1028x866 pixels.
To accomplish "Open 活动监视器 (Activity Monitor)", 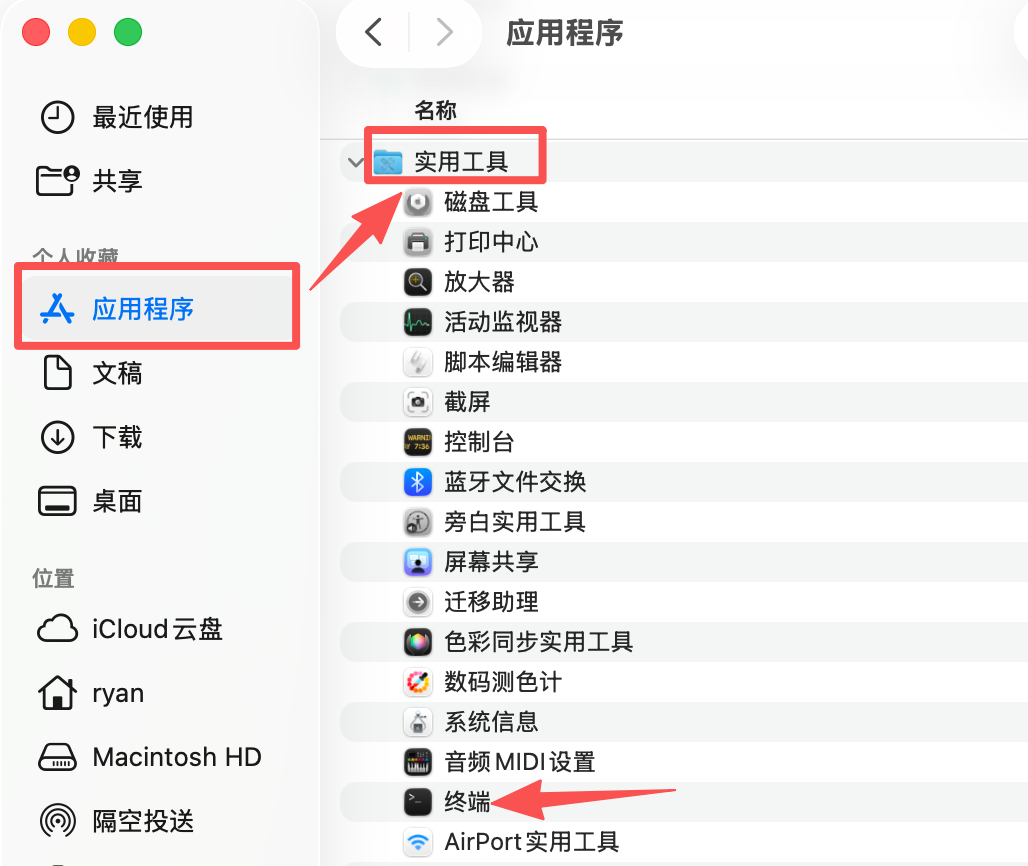I will [500, 322].
